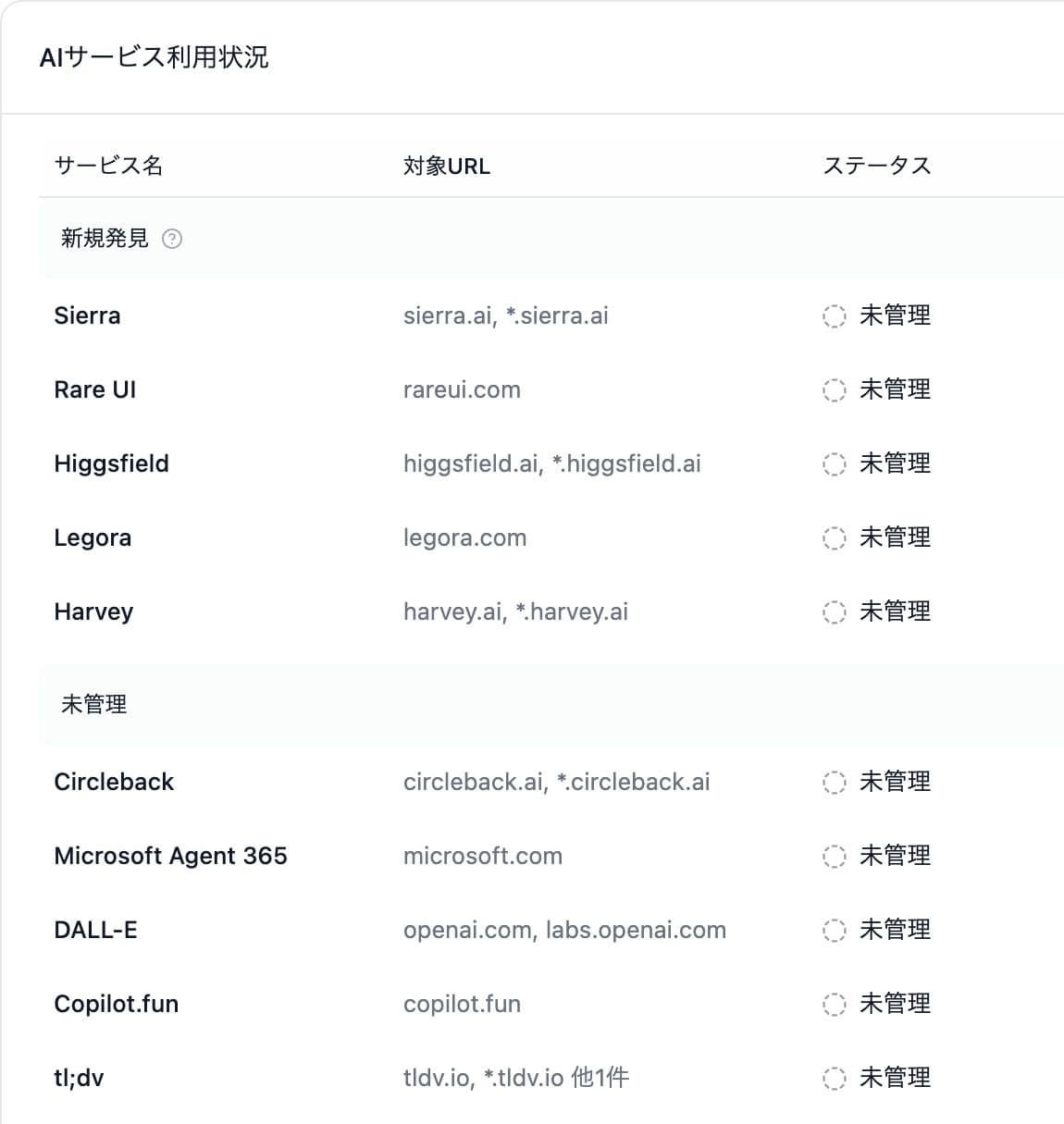The height and width of the screenshot is (1124, 1064).
Task: Click the dashed status icon for Harvey
Action: pos(834,612)
